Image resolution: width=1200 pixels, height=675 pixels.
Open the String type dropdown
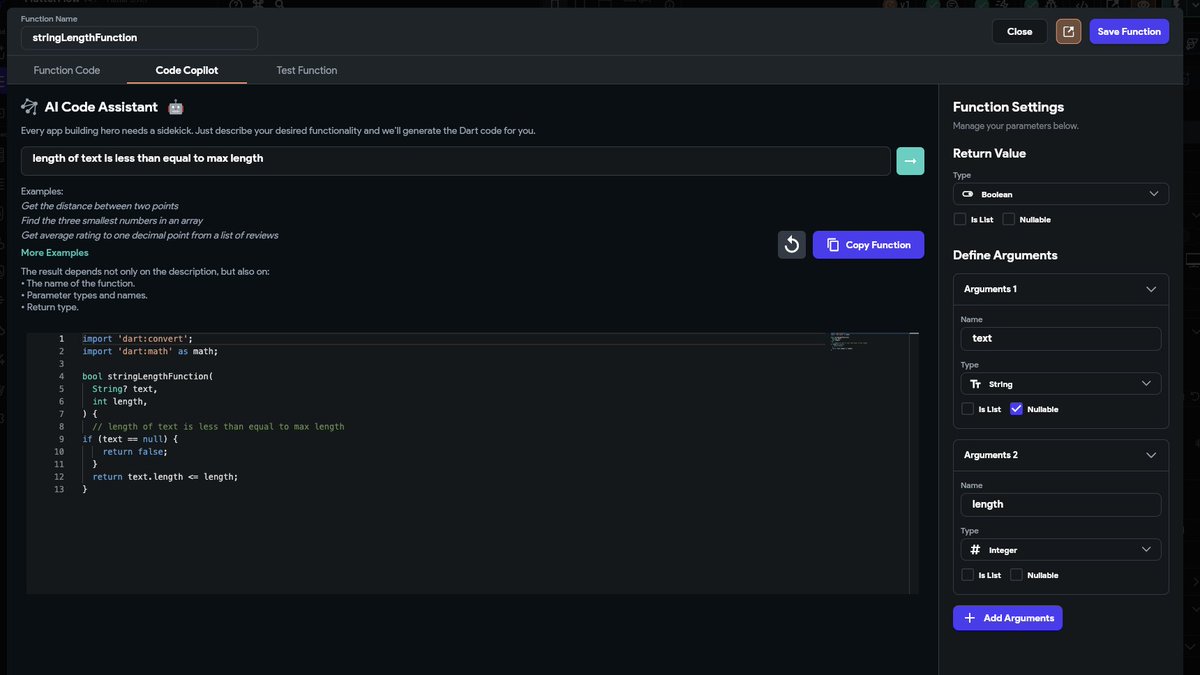[x=1061, y=384]
